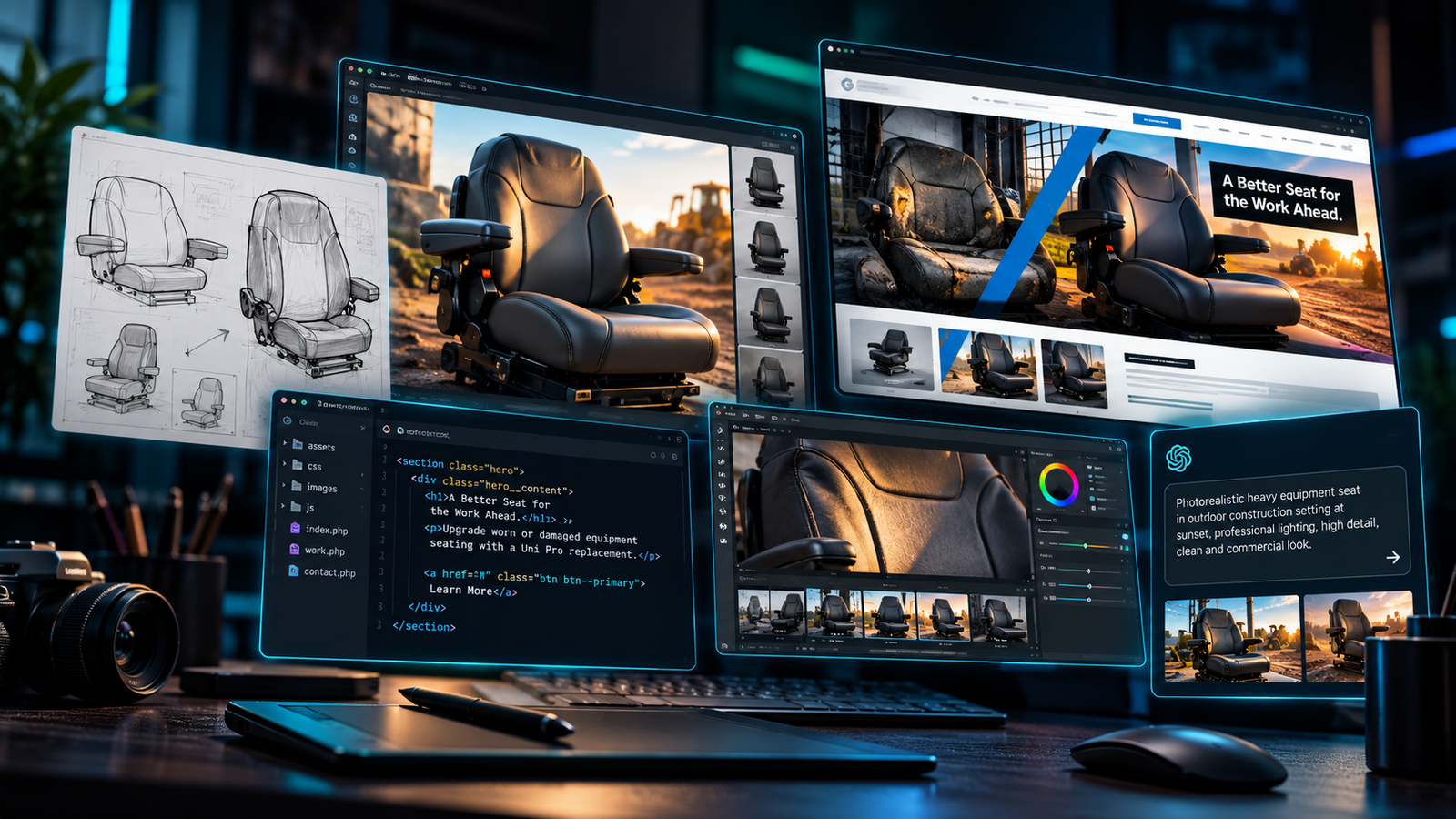Open work.php in the file tree
Image resolution: width=1456 pixels, height=819 pixels.
(318, 550)
